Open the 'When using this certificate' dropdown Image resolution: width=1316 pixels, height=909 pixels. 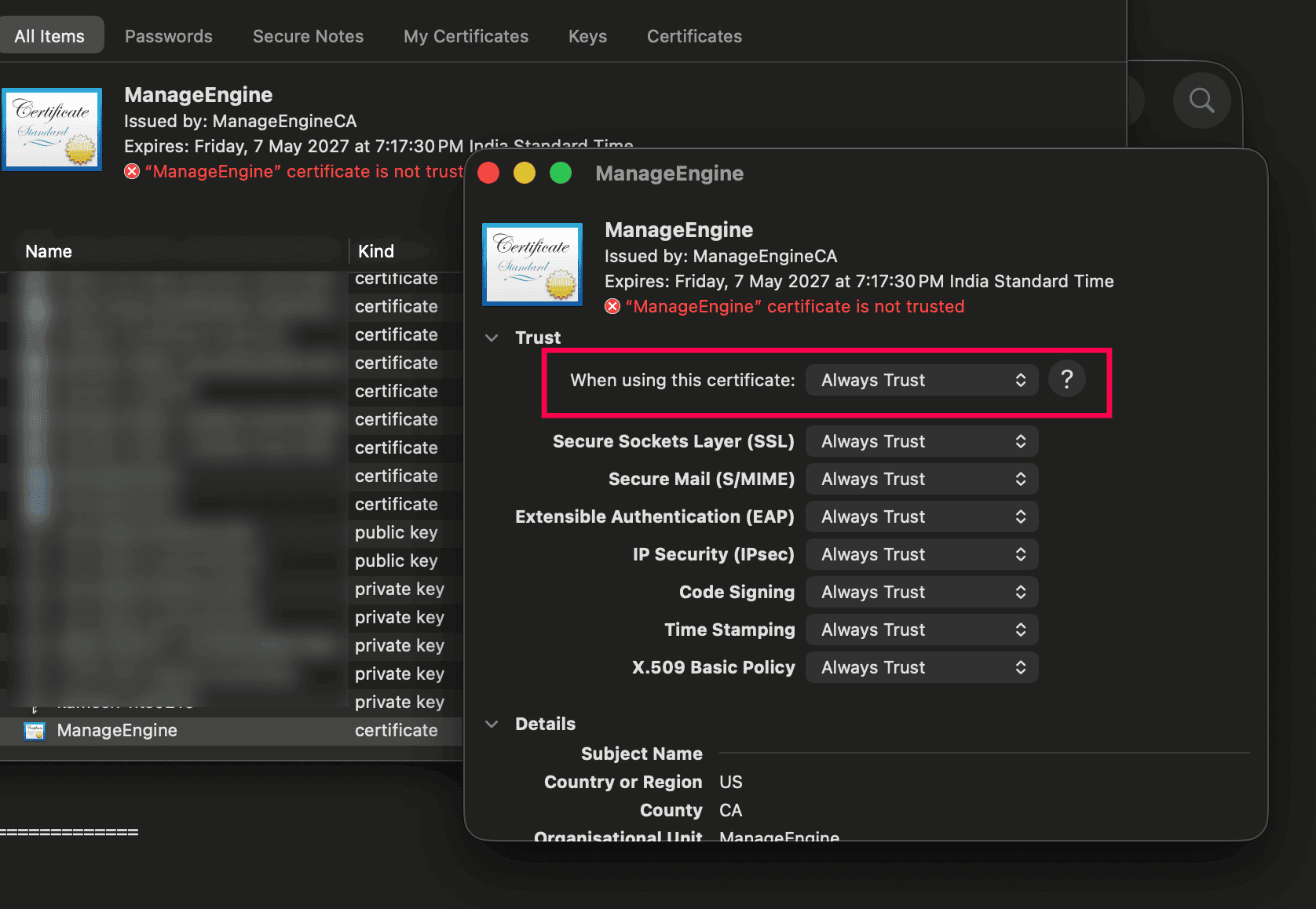922,380
